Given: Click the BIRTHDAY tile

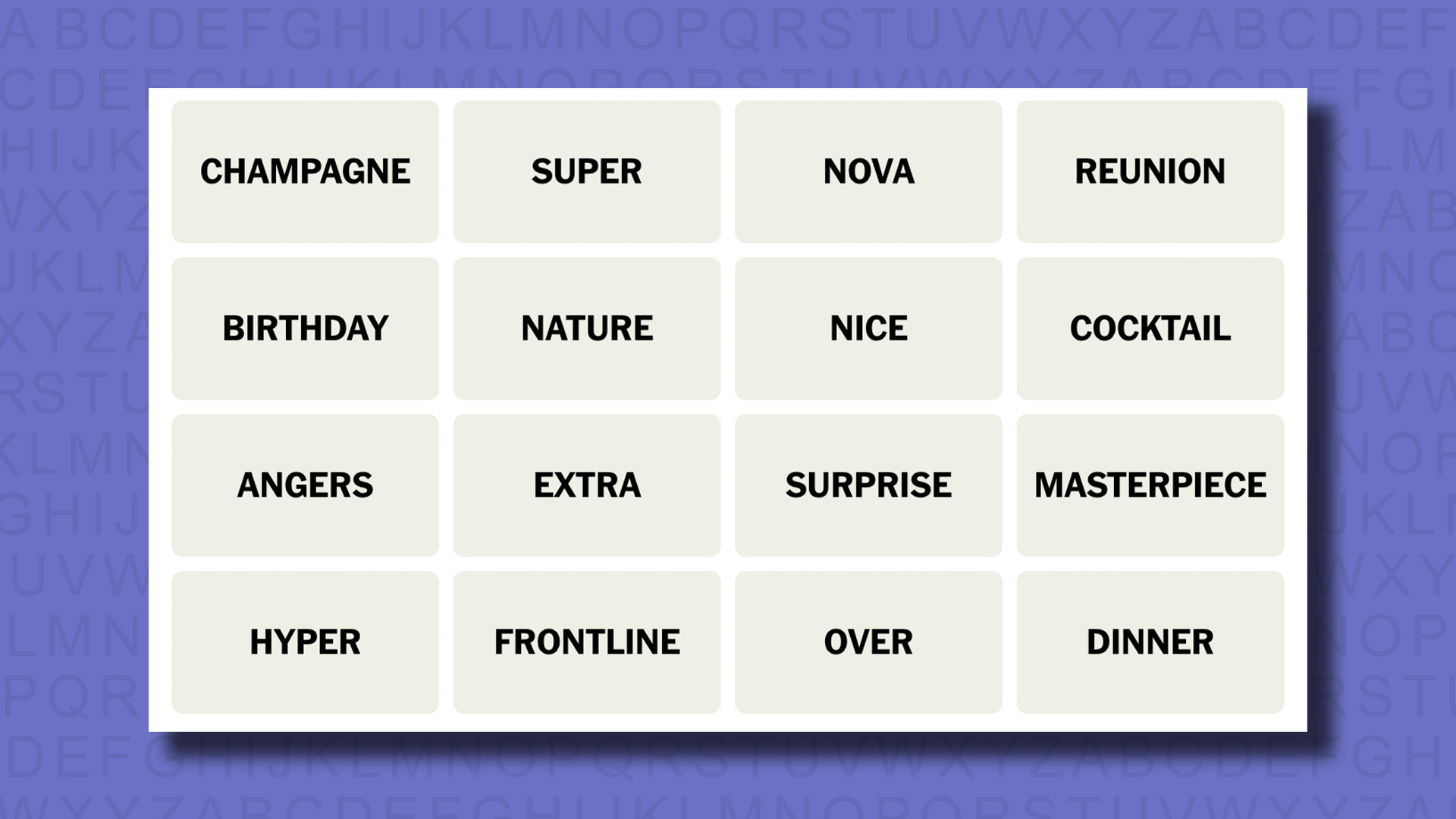Looking at the screenshot, I should point(305,328).
